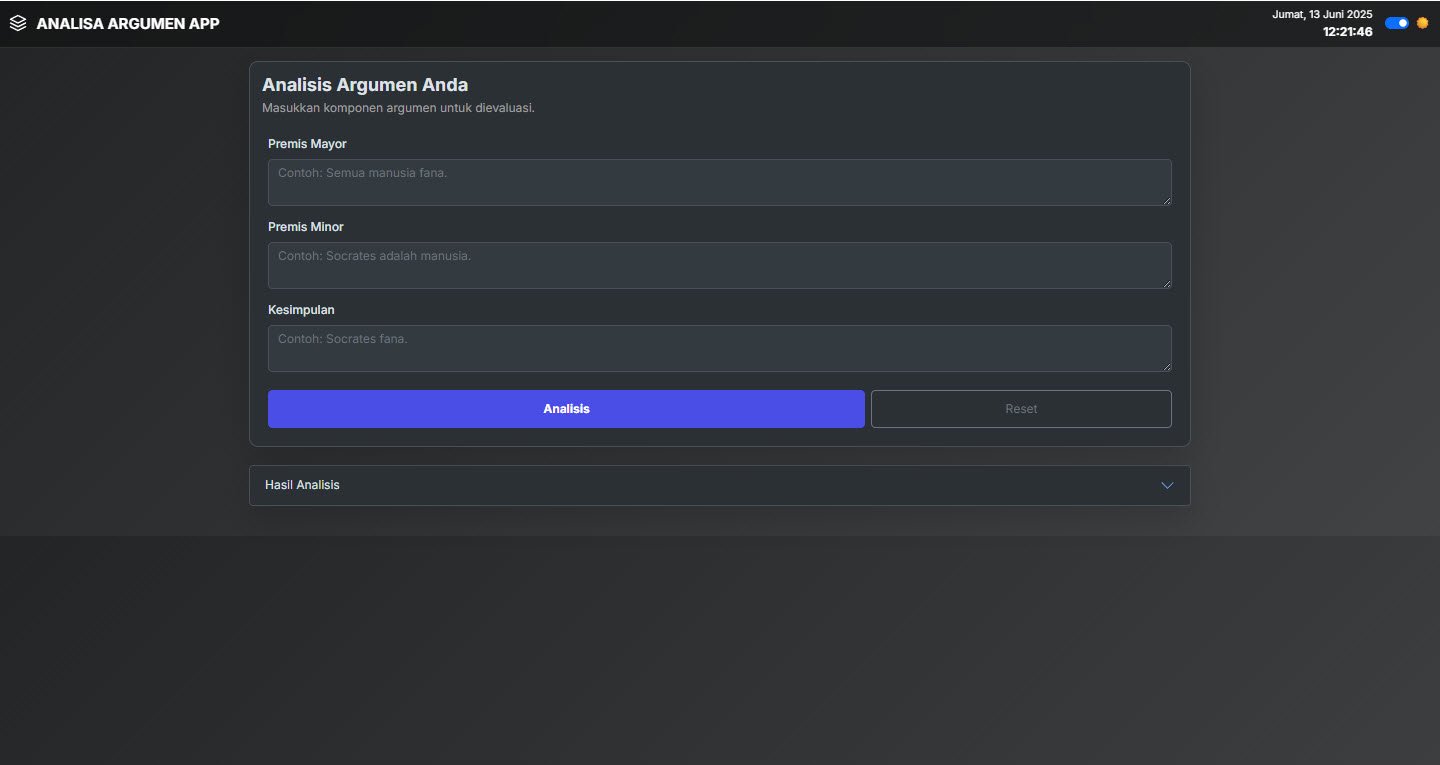
Task: Click the Reset button
Action: click(1021, 409)
